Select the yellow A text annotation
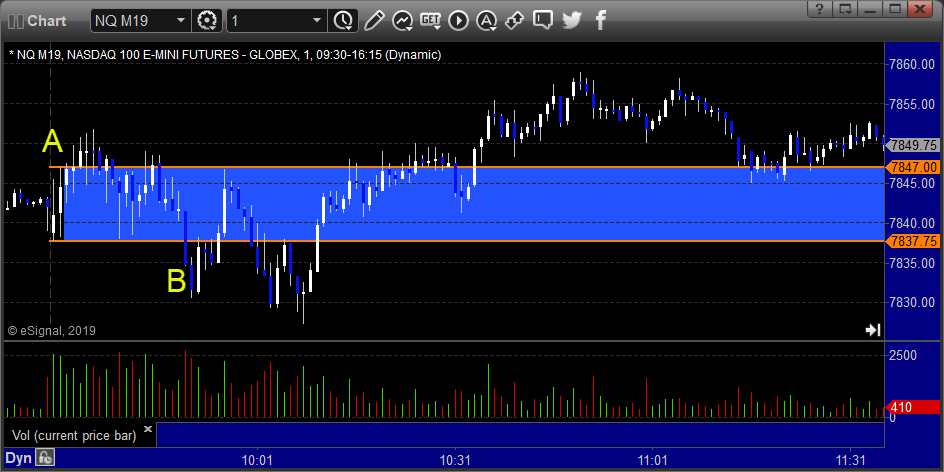Screen dimensions: 944x472 point(52,143)
